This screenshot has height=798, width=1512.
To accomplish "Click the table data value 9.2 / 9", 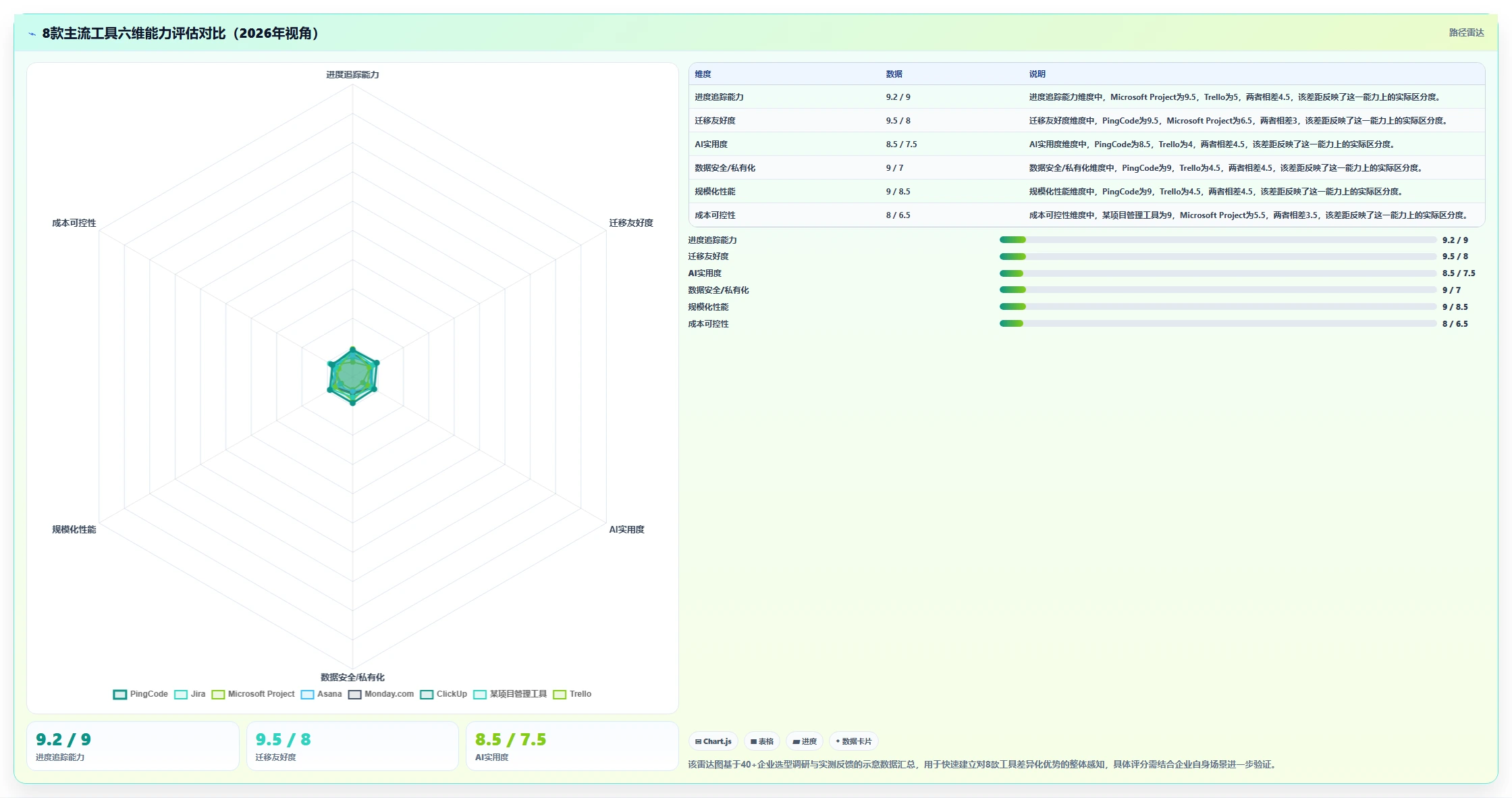I will click(898, 97).
